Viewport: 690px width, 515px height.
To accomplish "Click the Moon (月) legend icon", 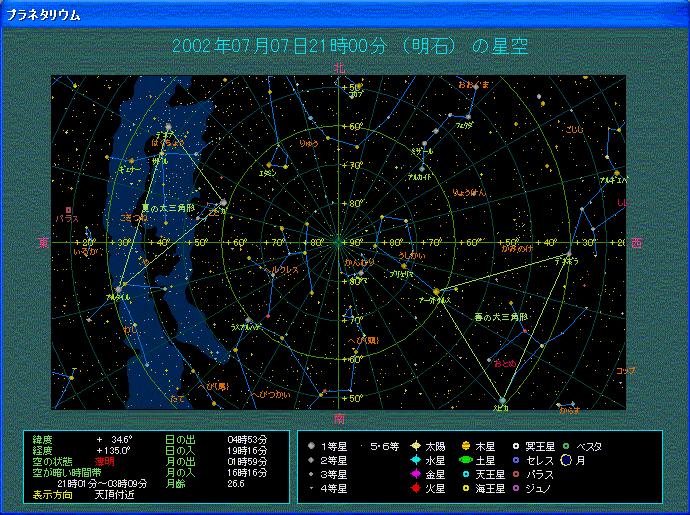I will point(565,460).
